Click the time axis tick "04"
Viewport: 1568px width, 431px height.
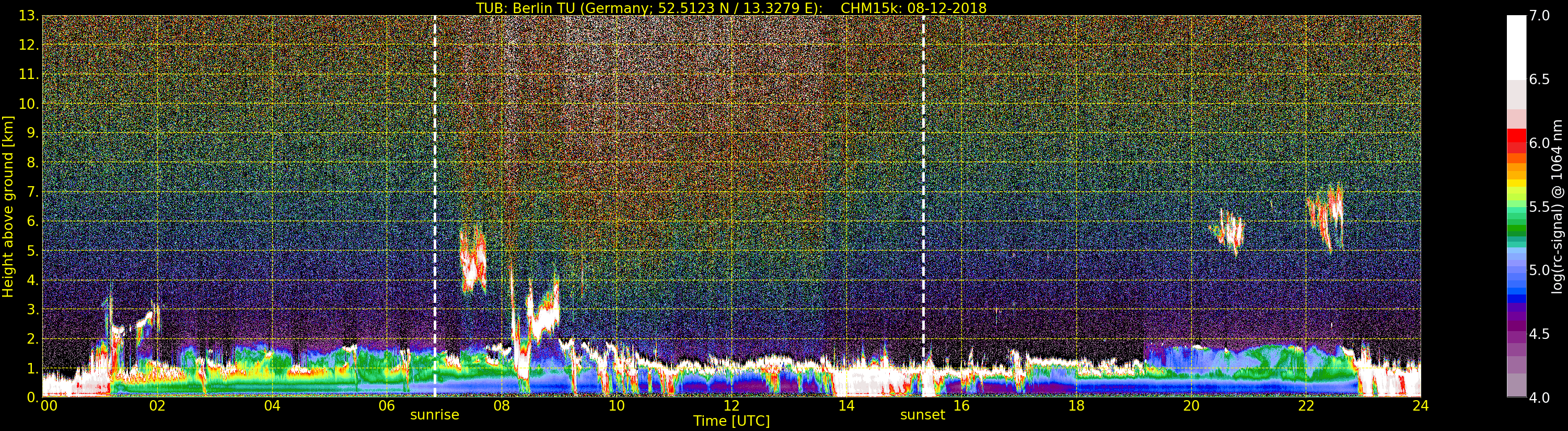pos(272,406)
